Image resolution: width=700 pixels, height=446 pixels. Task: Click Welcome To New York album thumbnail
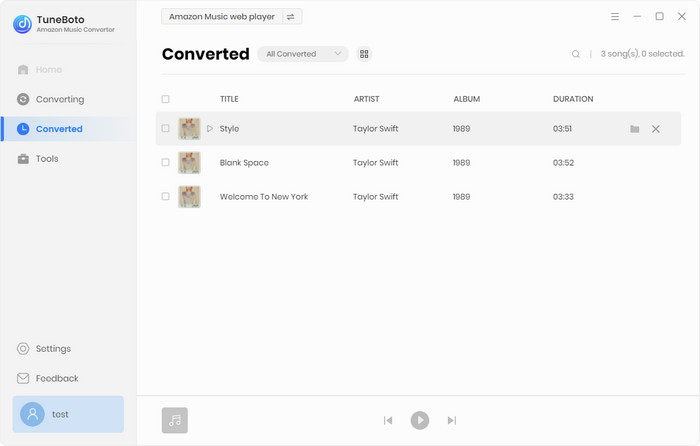click(189, 196)
